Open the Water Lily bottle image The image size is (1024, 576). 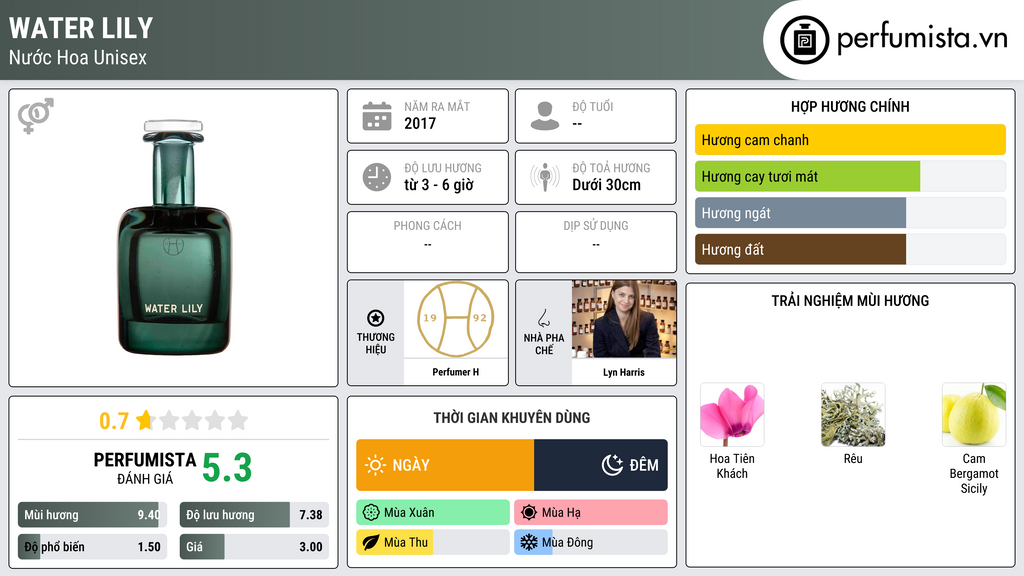pyautogui.click(x=174, y=237)
